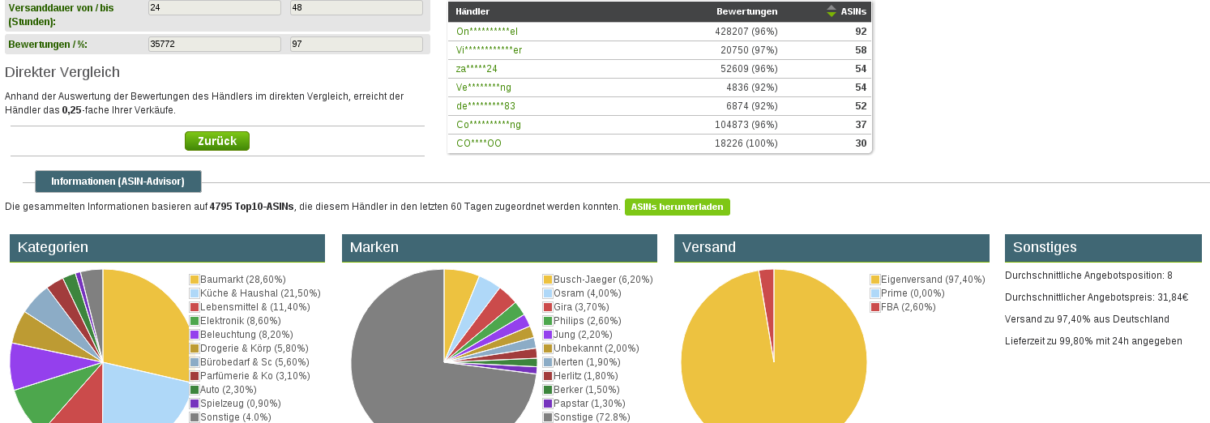
Task: Click Parfümerie & Ko legend swatch
Action: (194, 375)
